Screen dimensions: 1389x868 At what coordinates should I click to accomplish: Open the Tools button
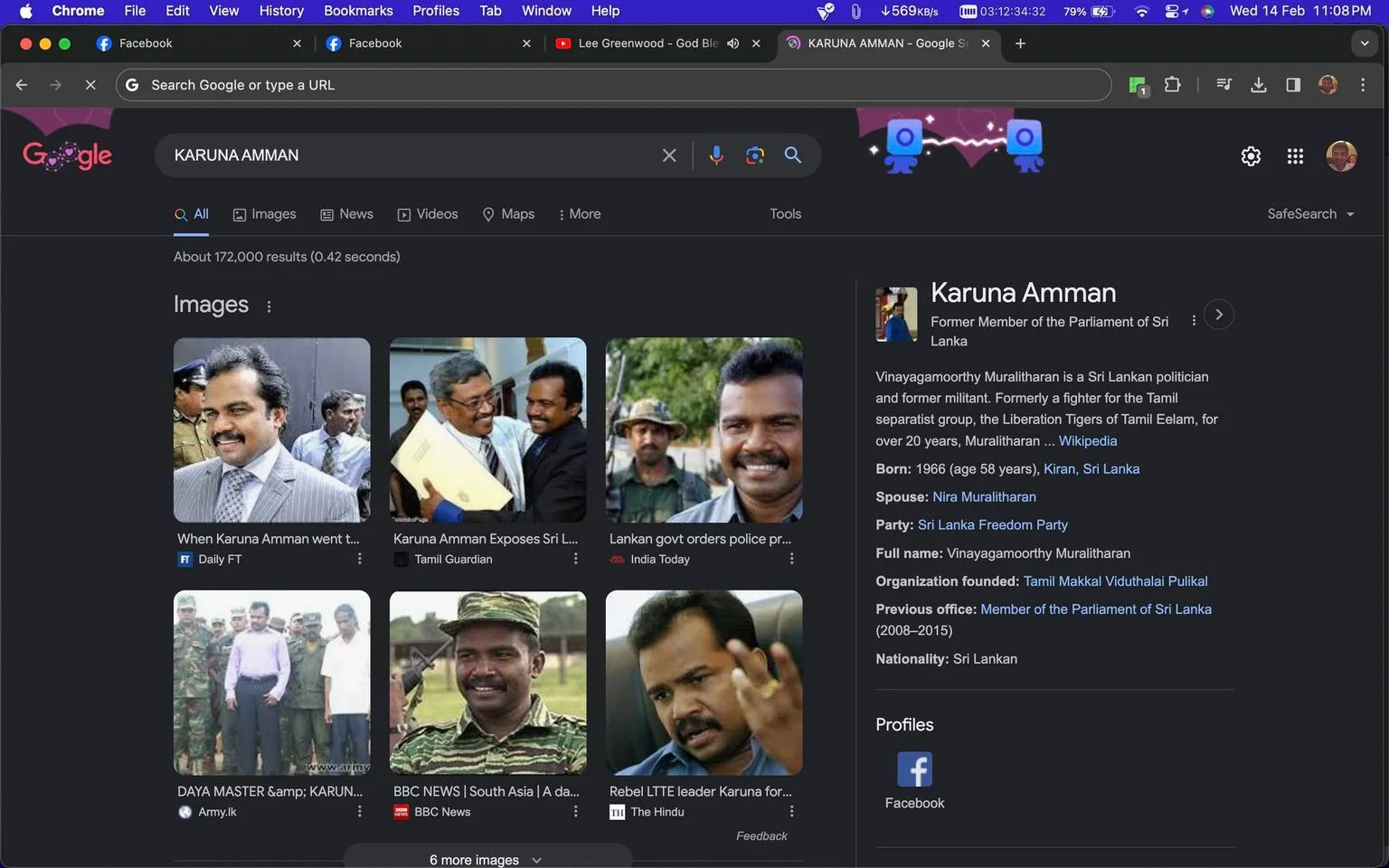(786, 214)
